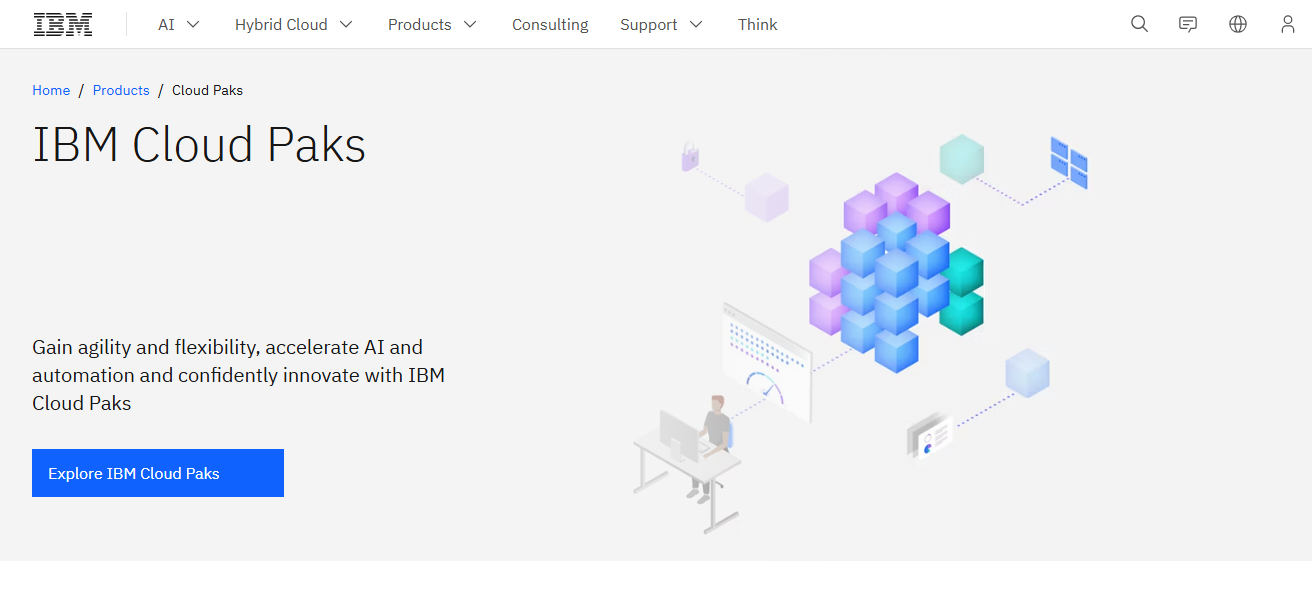The width and height of the screenshot is (1312, 600).
Task: Open the Hybrid Cloud dropdown
Action: (293, 24)
